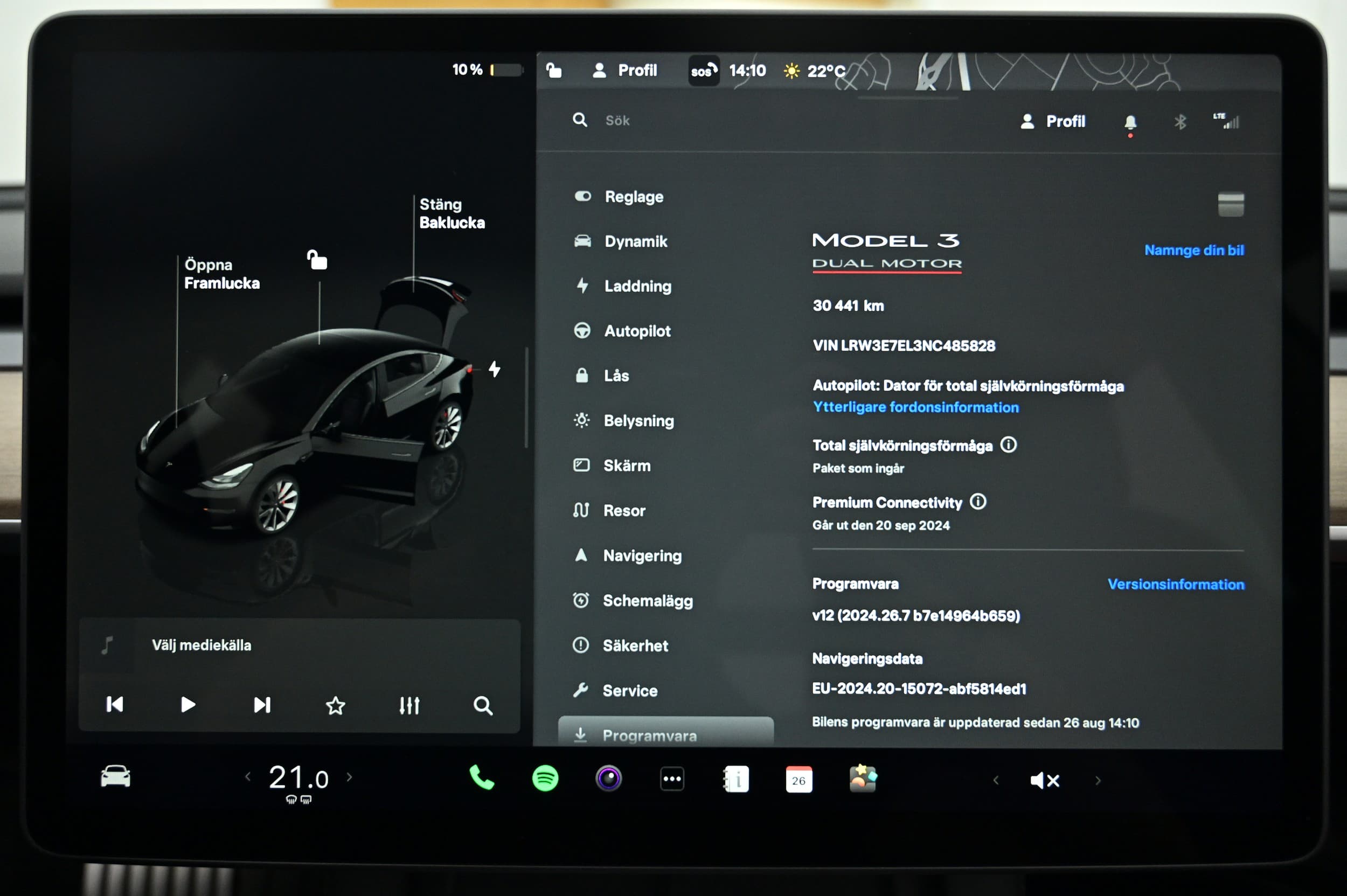Open notifications bell icon
This screenshot has width=1347, height=896.
coord(1130,122)
